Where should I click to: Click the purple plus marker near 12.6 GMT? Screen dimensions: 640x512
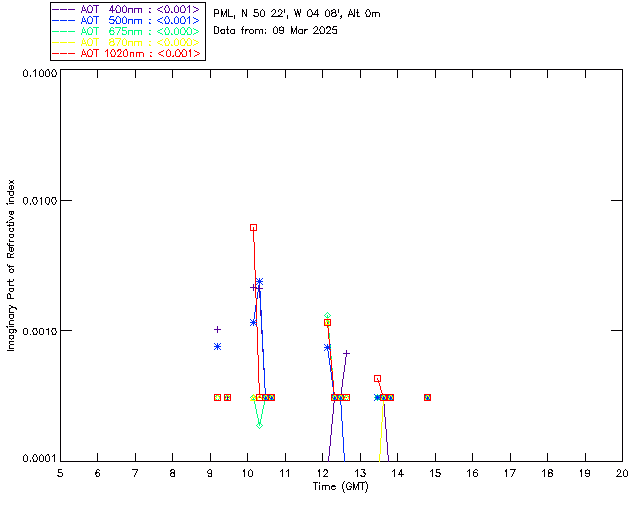pyautogui.click(x=347, y=354)
